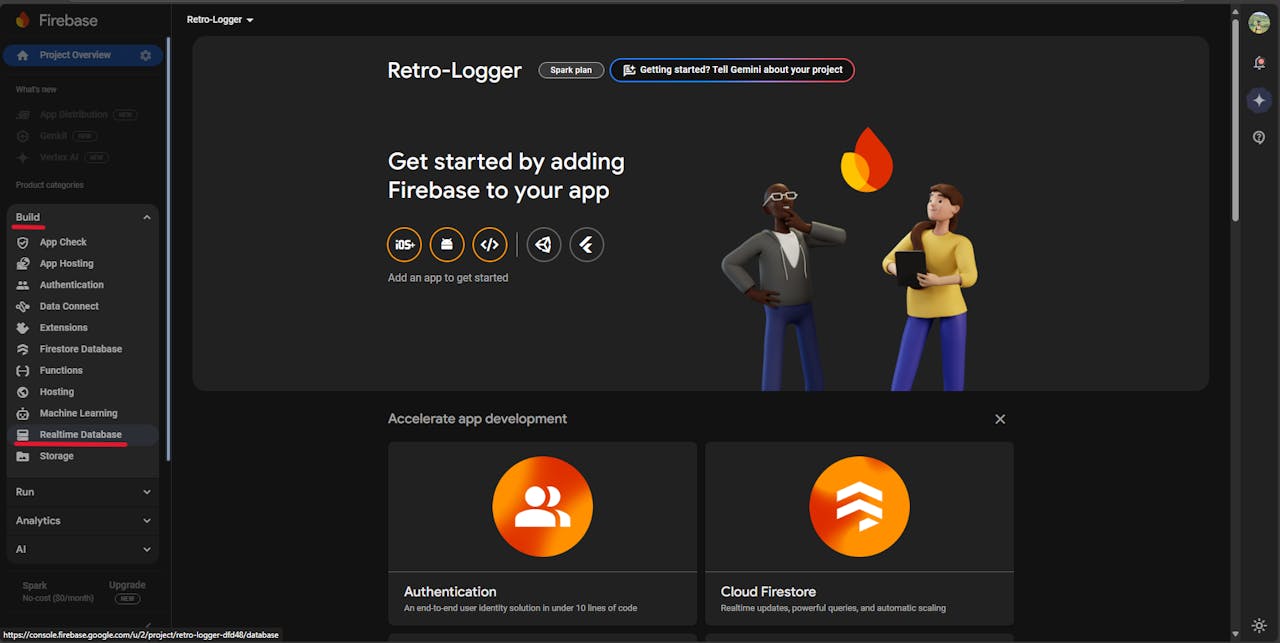Click the Storage folder icon
This screenshot has width=1280, height=643.
(x=23, y=456)
